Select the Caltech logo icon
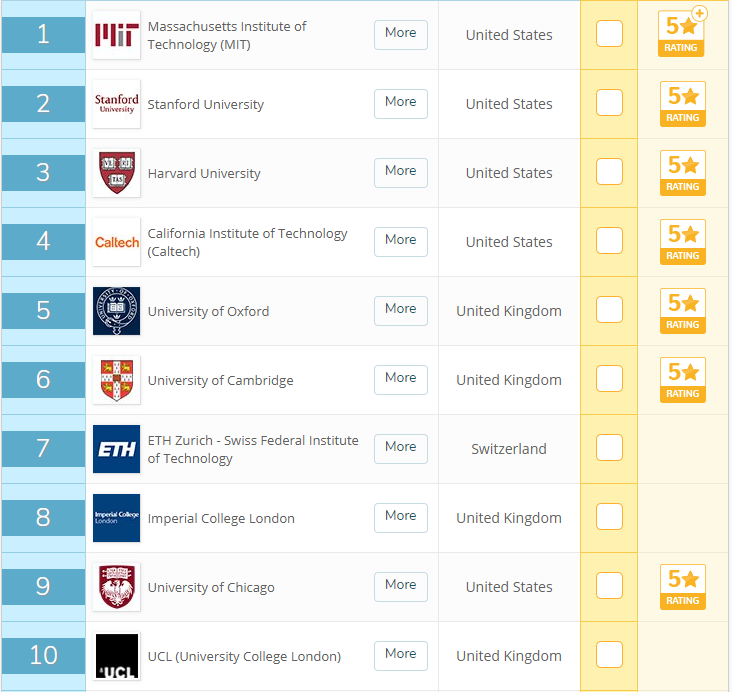Image resolution: width=733 pixels, height=692 pixels. 116,242
